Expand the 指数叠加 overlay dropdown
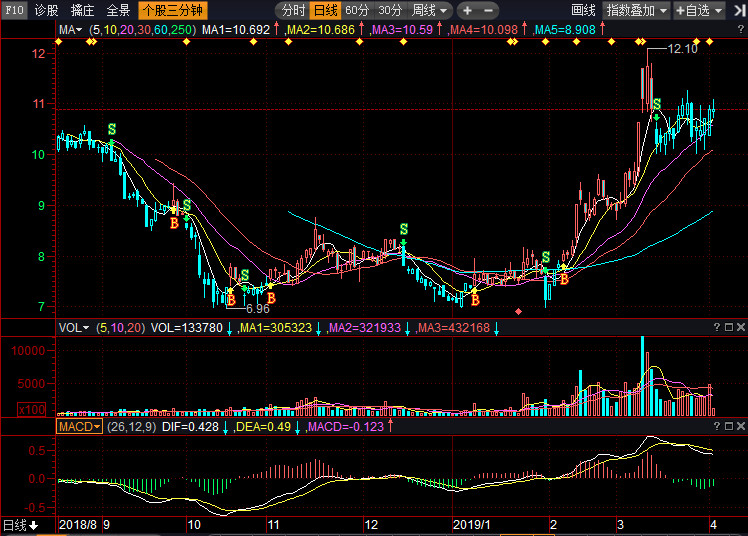The width and height of the screenshot is (748, 536). pyautogui.click(x=636, y=10)
